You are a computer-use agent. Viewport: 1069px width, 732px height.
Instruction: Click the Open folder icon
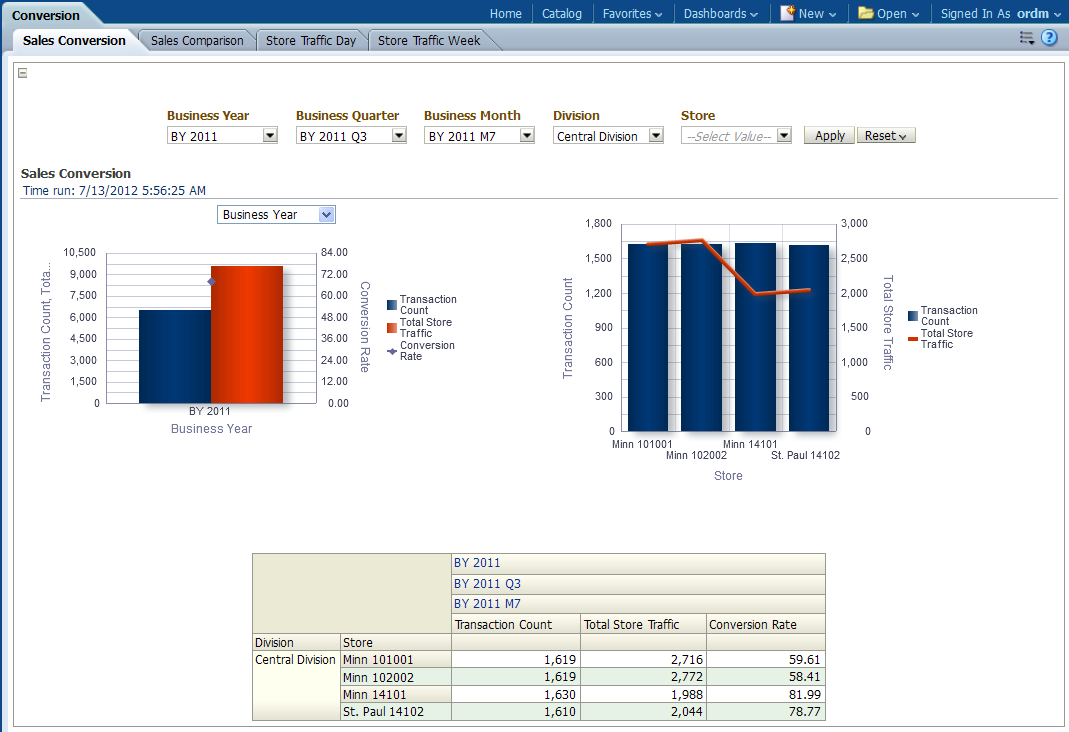coord(866,13)
